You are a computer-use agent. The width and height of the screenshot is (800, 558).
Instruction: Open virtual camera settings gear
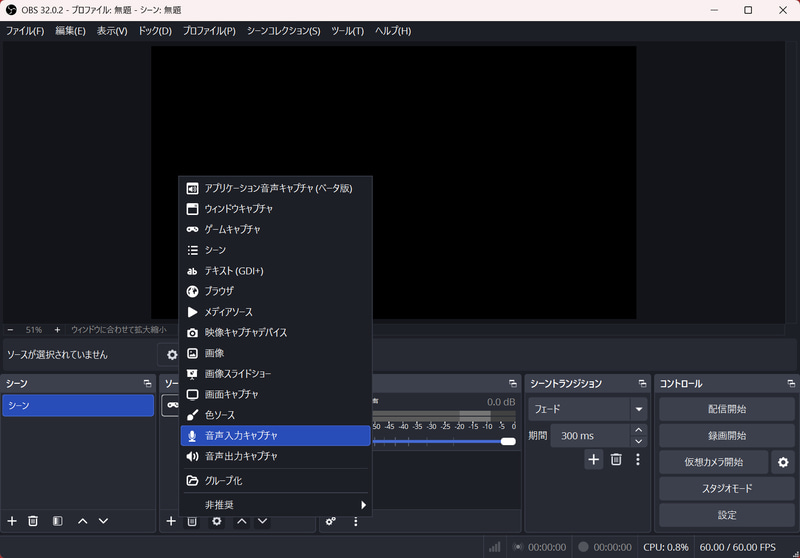click(783, 462)
